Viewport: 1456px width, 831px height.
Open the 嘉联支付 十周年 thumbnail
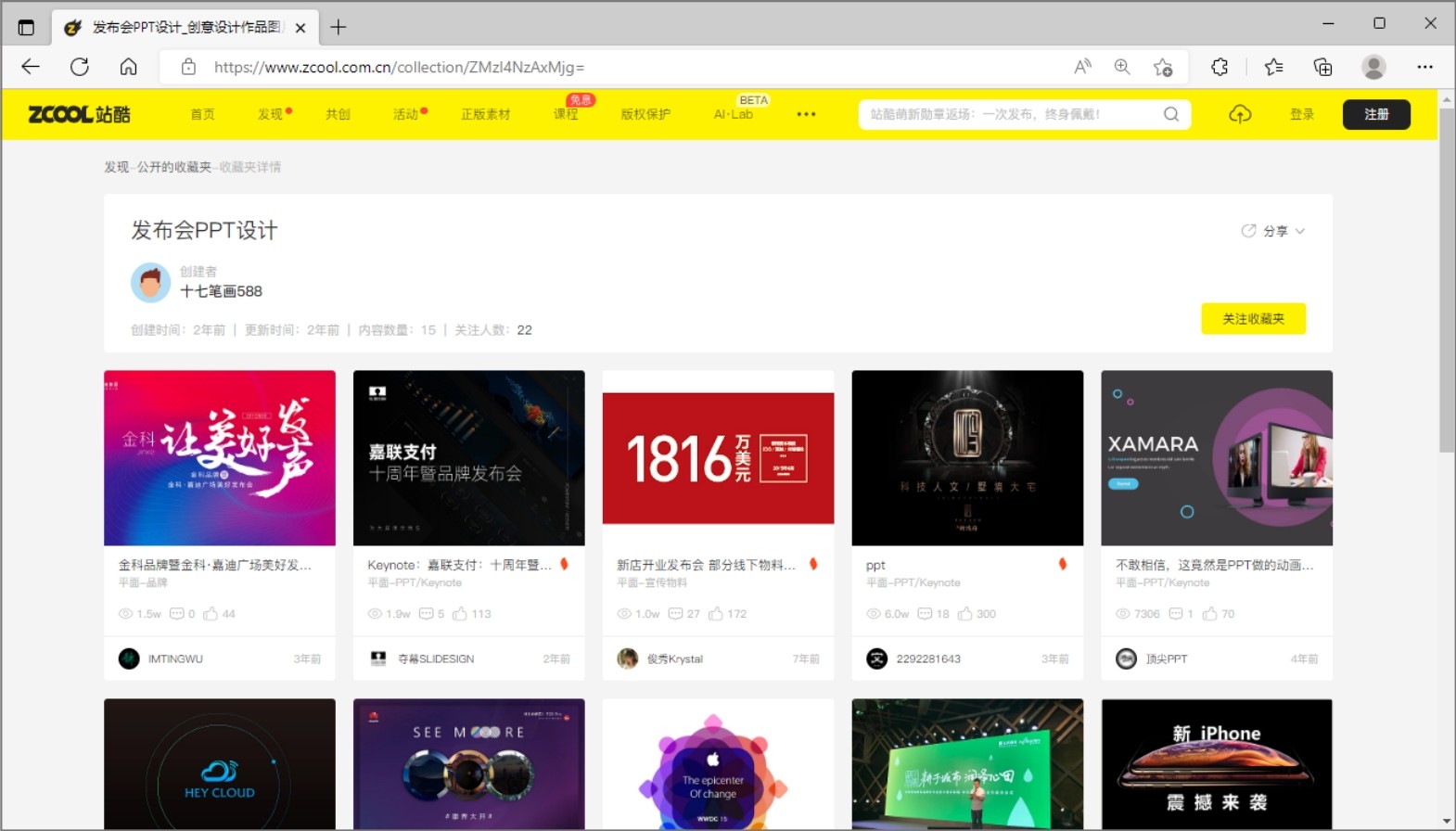[469, 458]
